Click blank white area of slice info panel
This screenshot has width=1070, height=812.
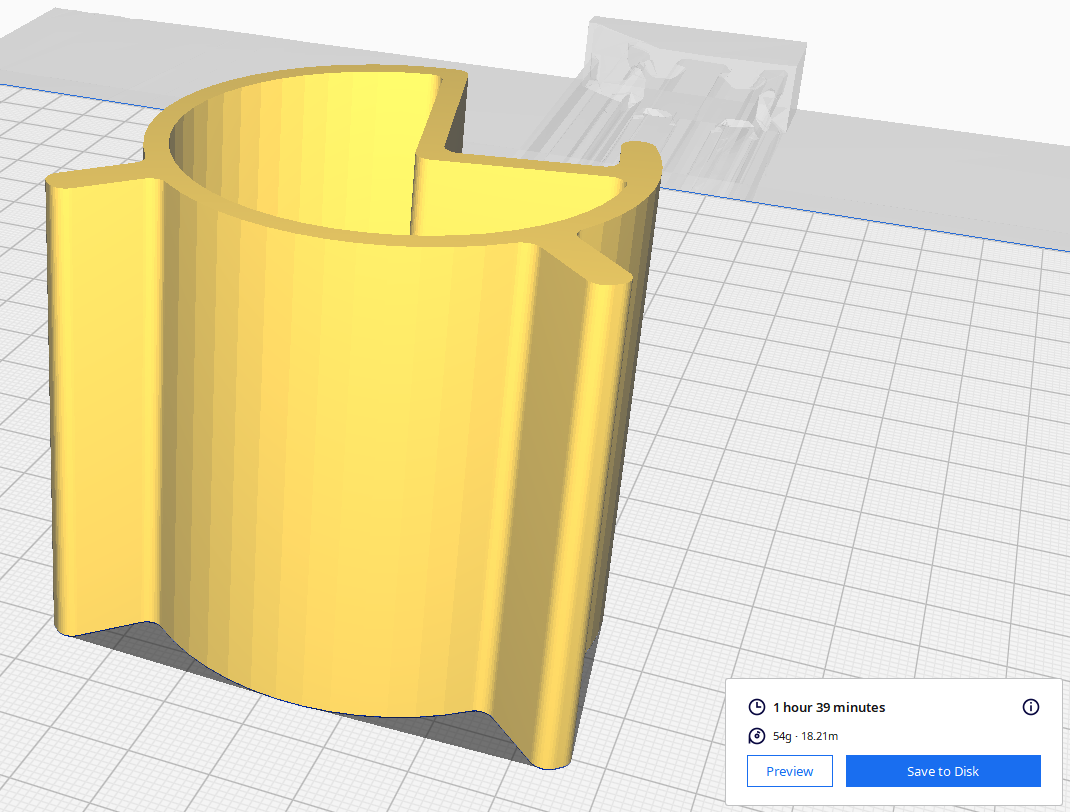[950, 737]
